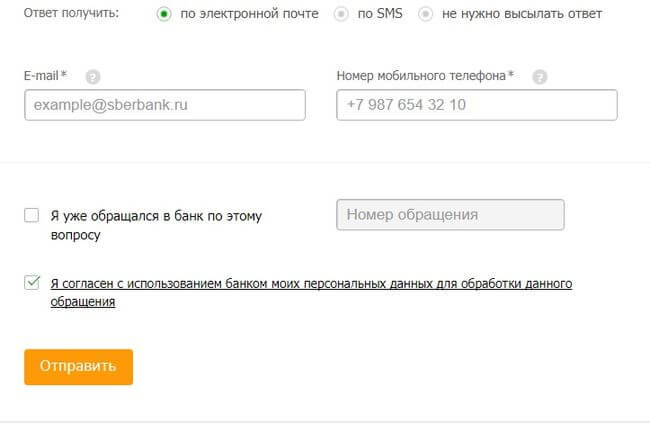Focus the E-mail field with example@sberbank.ru placeholder
650x423 pixels.
click(164, 105)
